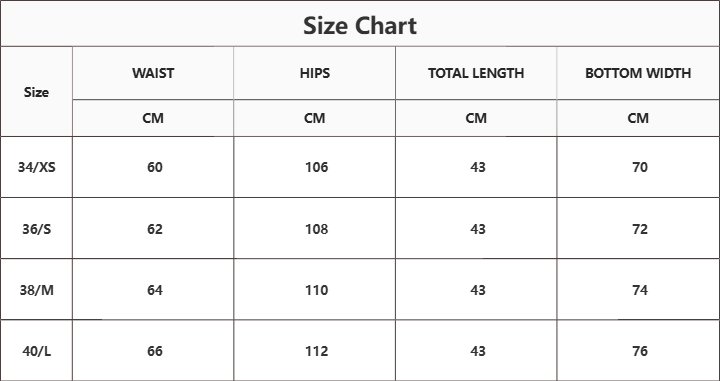720x381 pixels.
Task: Click hips value 108 for 36/S
Action: (x=317, y=229)
